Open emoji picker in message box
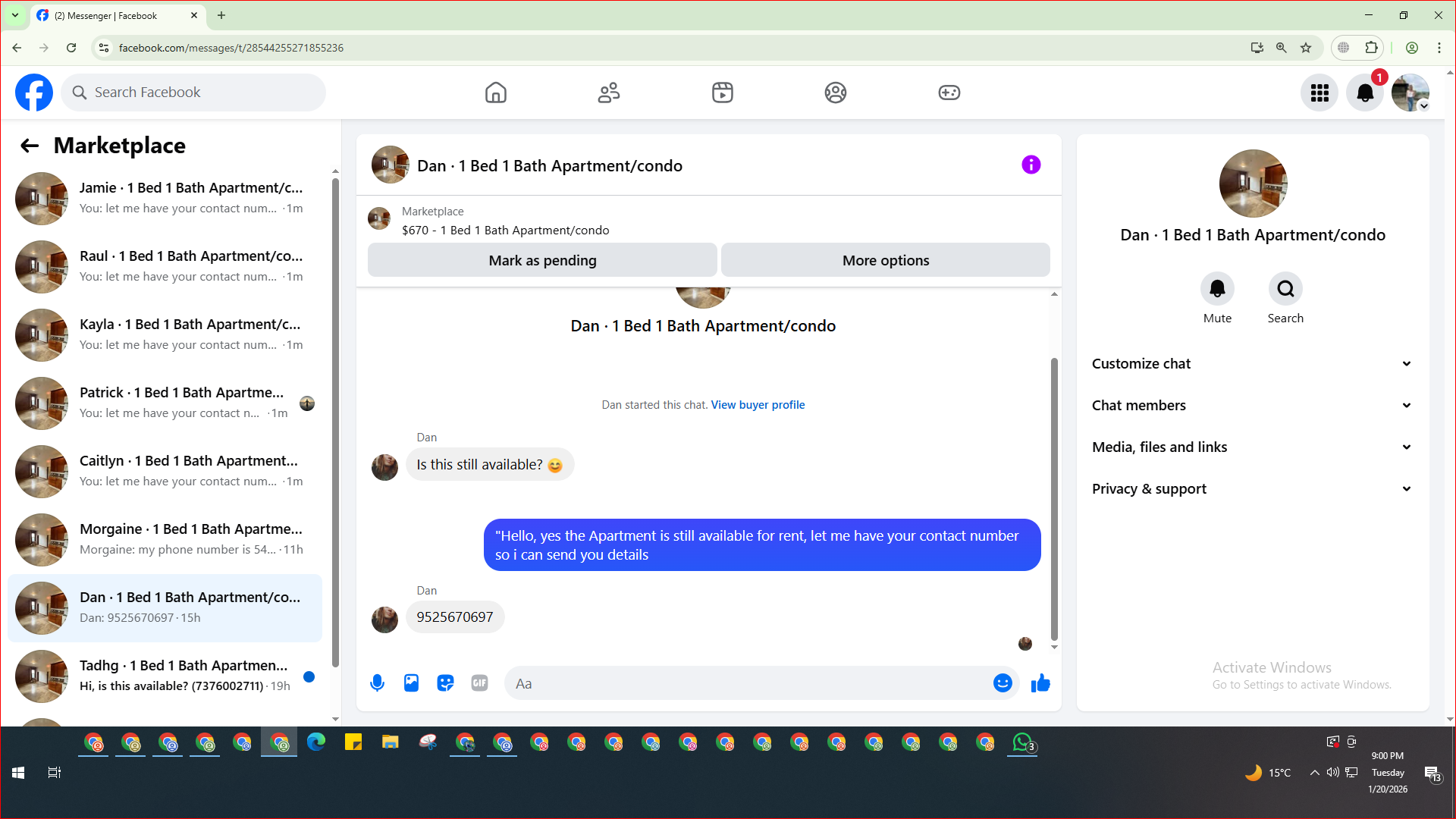This screenshot has width=1456, height=819. pos(1003,683)
